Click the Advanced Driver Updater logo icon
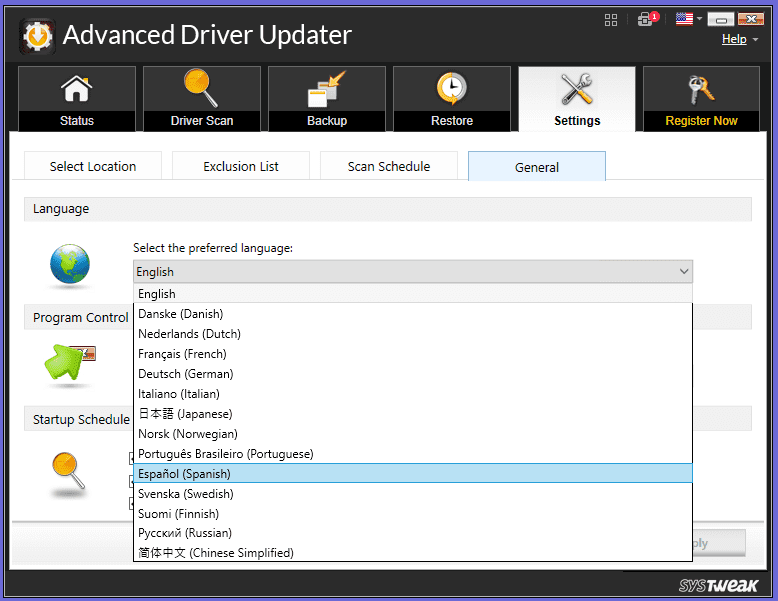 pos(37,36)
